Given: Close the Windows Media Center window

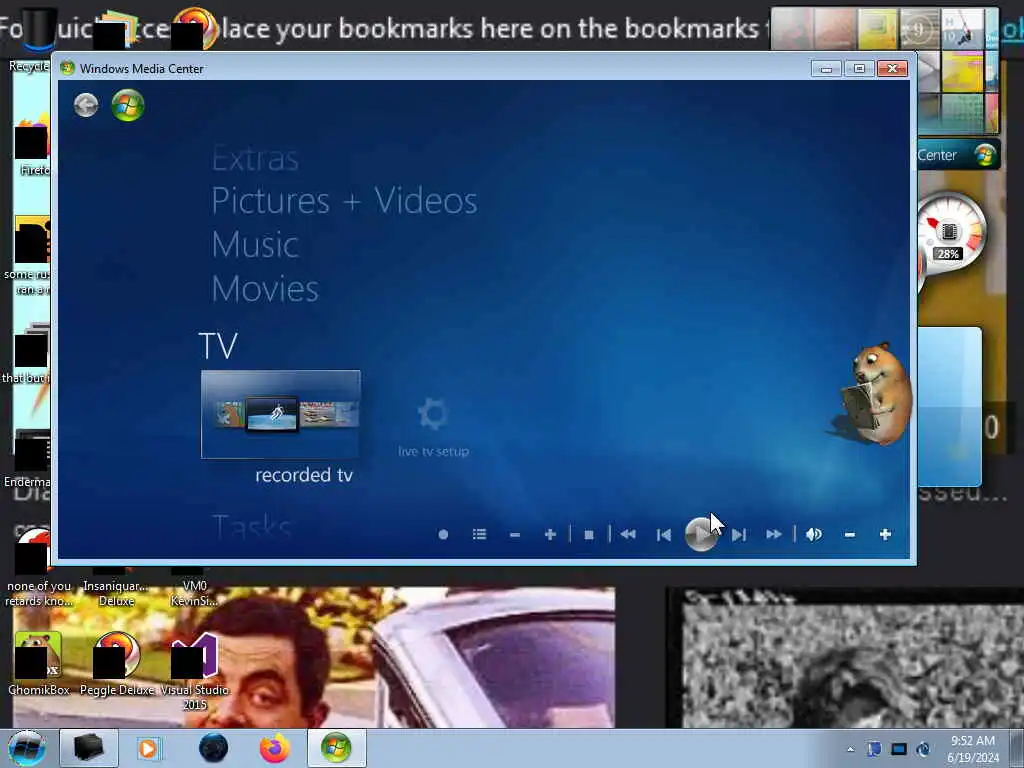Looking at the screenshot, I should [893, 69].
